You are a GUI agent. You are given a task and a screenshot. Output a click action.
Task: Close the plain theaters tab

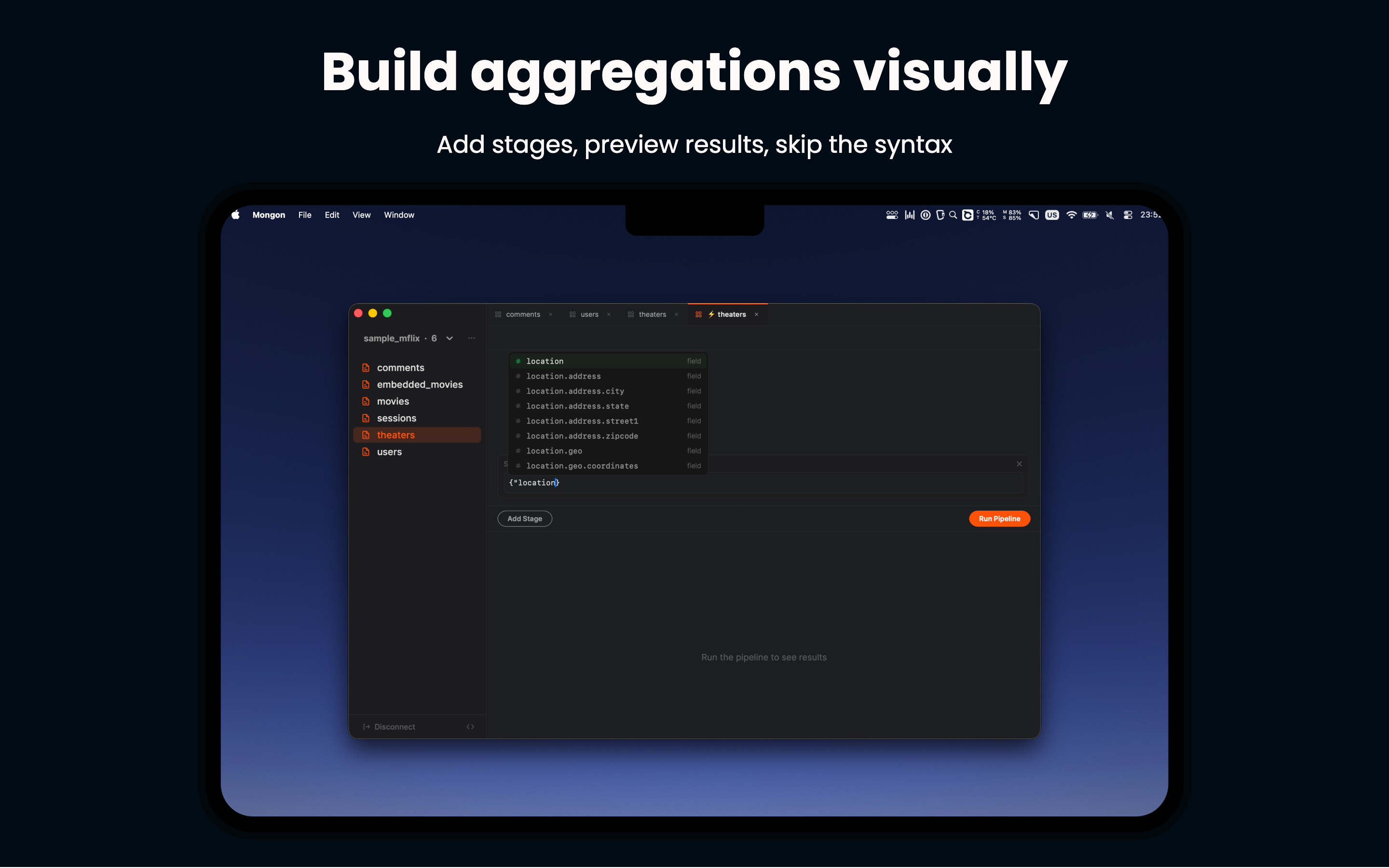click(677, 314)
